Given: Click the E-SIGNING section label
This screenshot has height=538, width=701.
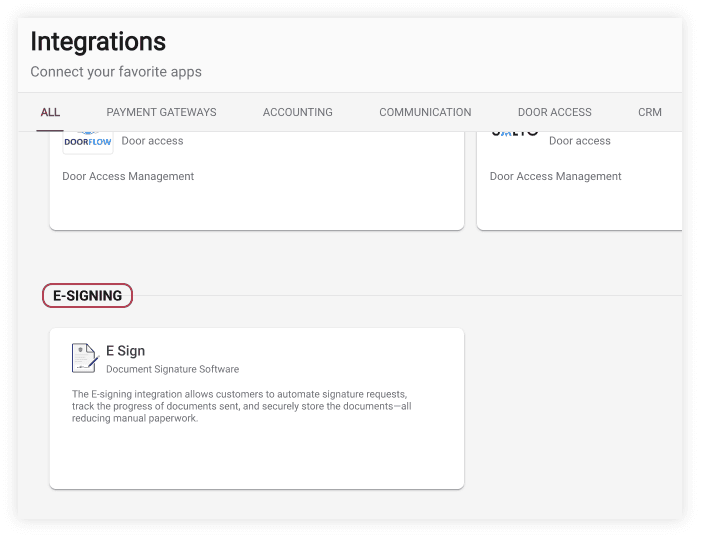Looking at the screenshot, I should tap(87, 296).
